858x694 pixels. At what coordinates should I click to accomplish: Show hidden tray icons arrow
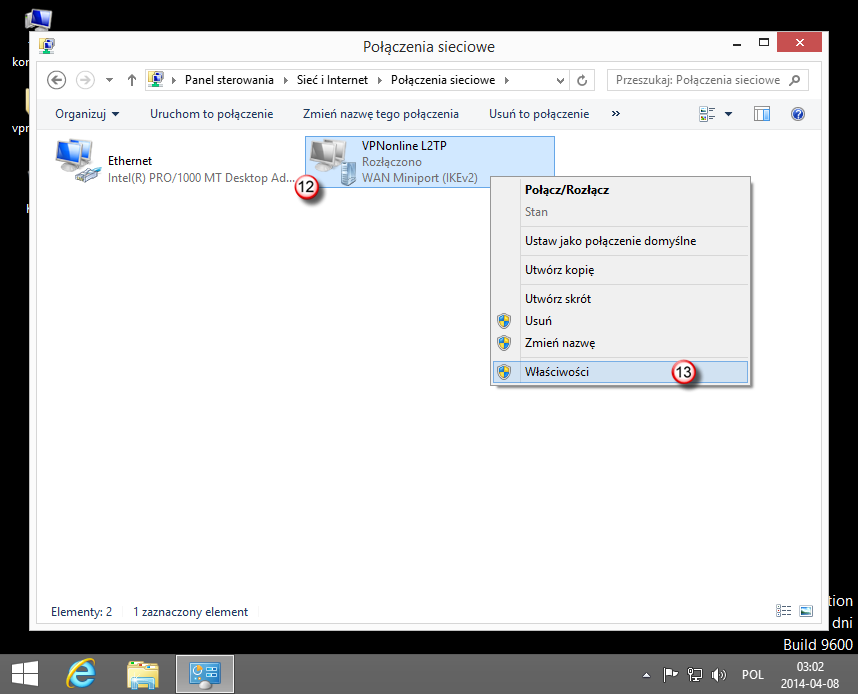646,675
